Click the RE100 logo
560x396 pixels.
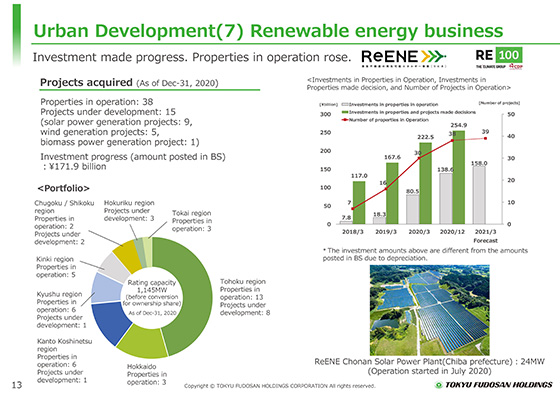(499, 58)
